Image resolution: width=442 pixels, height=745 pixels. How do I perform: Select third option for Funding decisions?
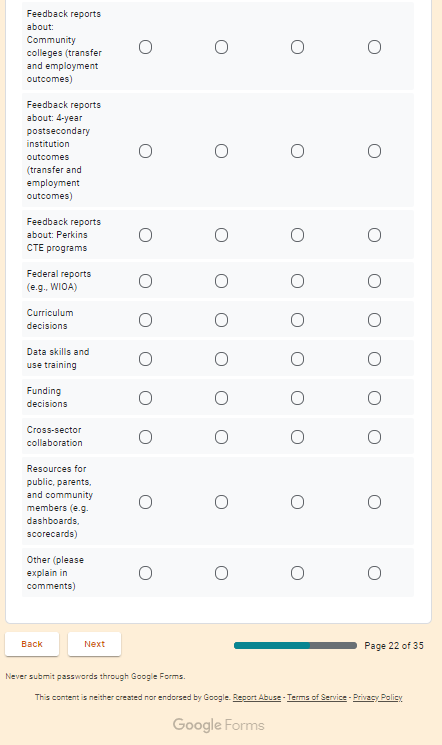pos(298,398)
